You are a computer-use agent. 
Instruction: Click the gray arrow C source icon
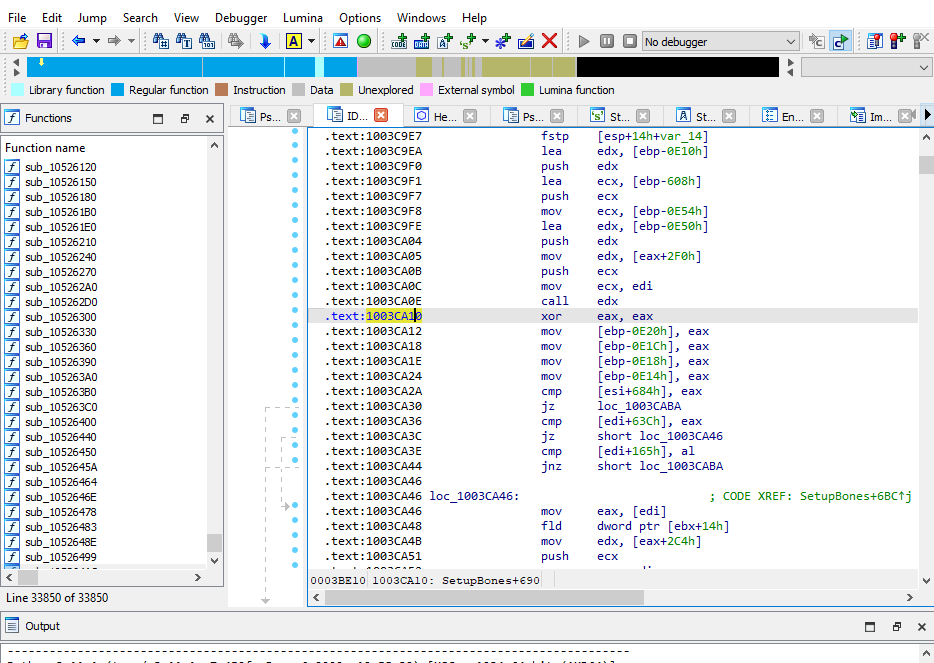(x=816, y=41)
